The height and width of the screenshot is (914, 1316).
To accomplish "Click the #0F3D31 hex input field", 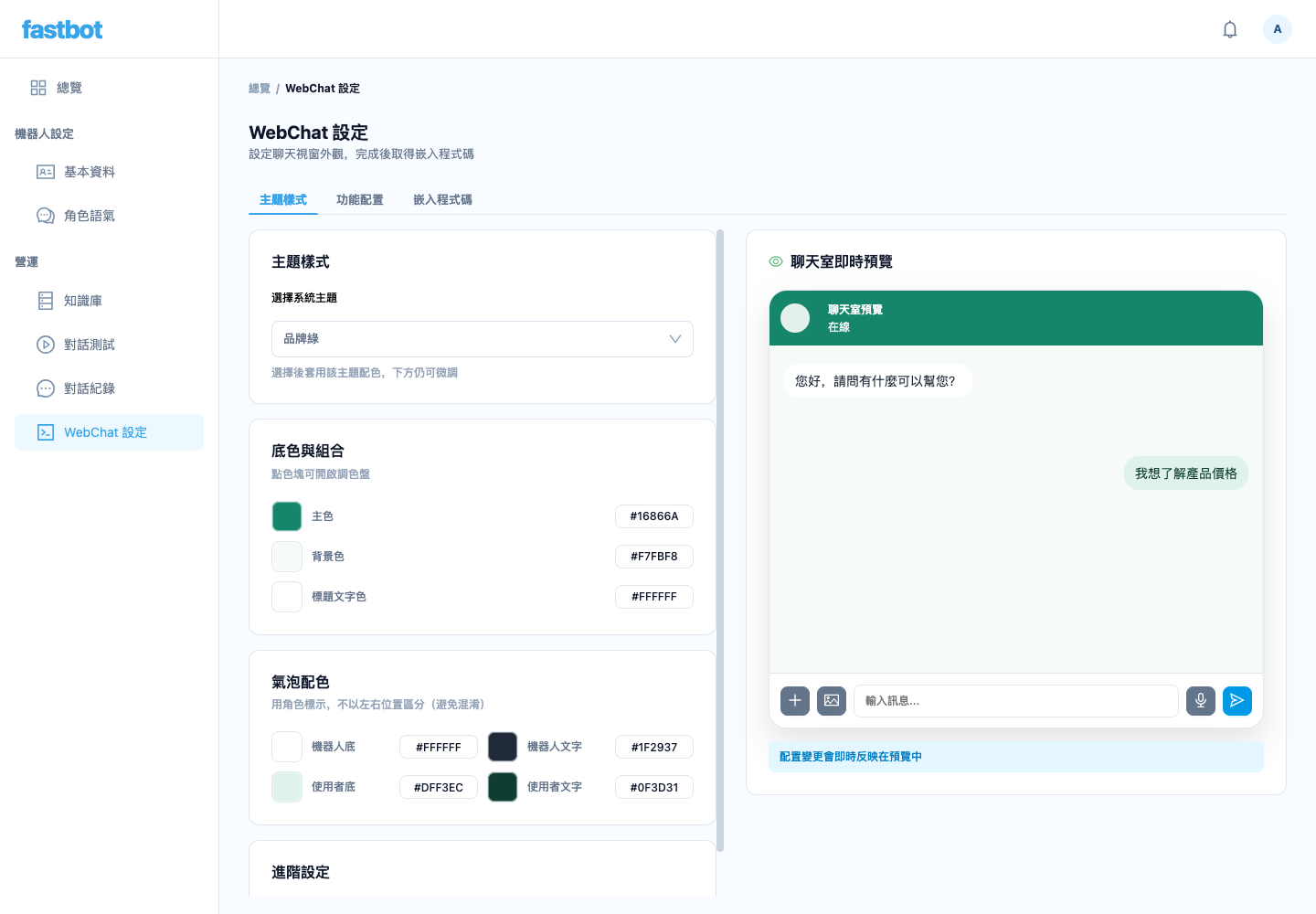I will coord(654,787).
